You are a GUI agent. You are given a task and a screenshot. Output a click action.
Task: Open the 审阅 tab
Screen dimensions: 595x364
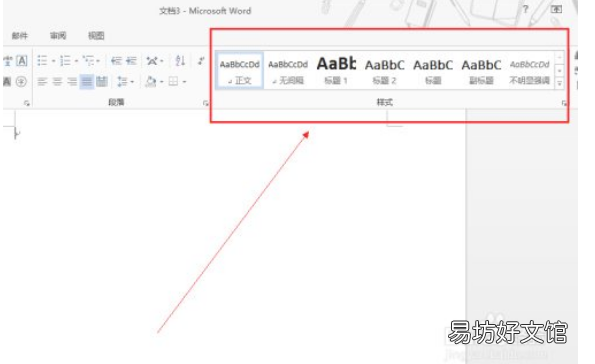pos(58,36)
